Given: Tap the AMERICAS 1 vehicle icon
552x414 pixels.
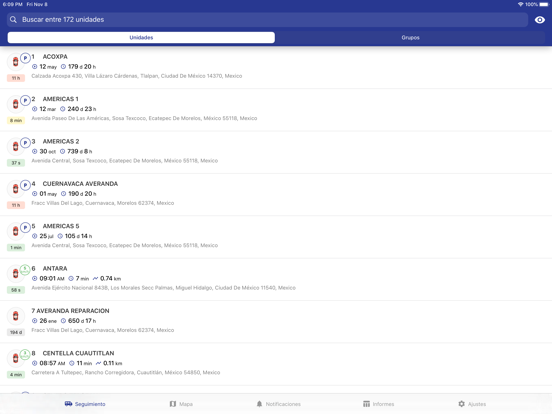Looking at the screenshot, I should [x=15, y=105].
